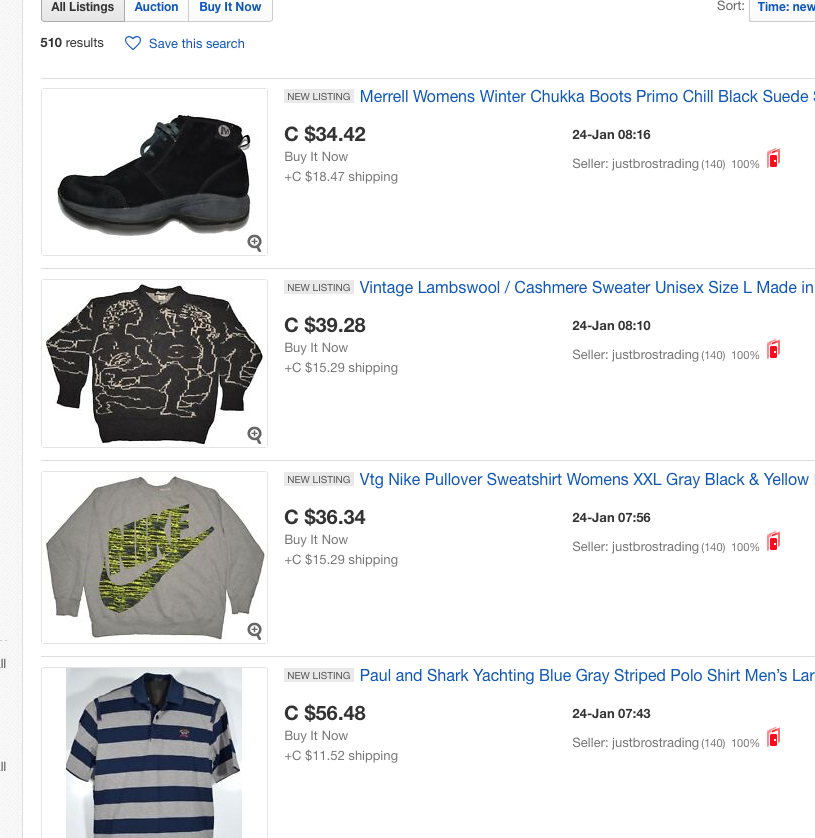Open Paul and Shark Yachting Polo listing title
The width and height of the screenshot is (815, 838).
585,676
